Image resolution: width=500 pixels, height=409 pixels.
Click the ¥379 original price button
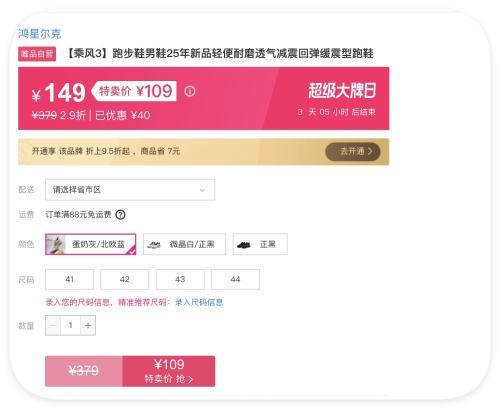click(x=84, y=371)
